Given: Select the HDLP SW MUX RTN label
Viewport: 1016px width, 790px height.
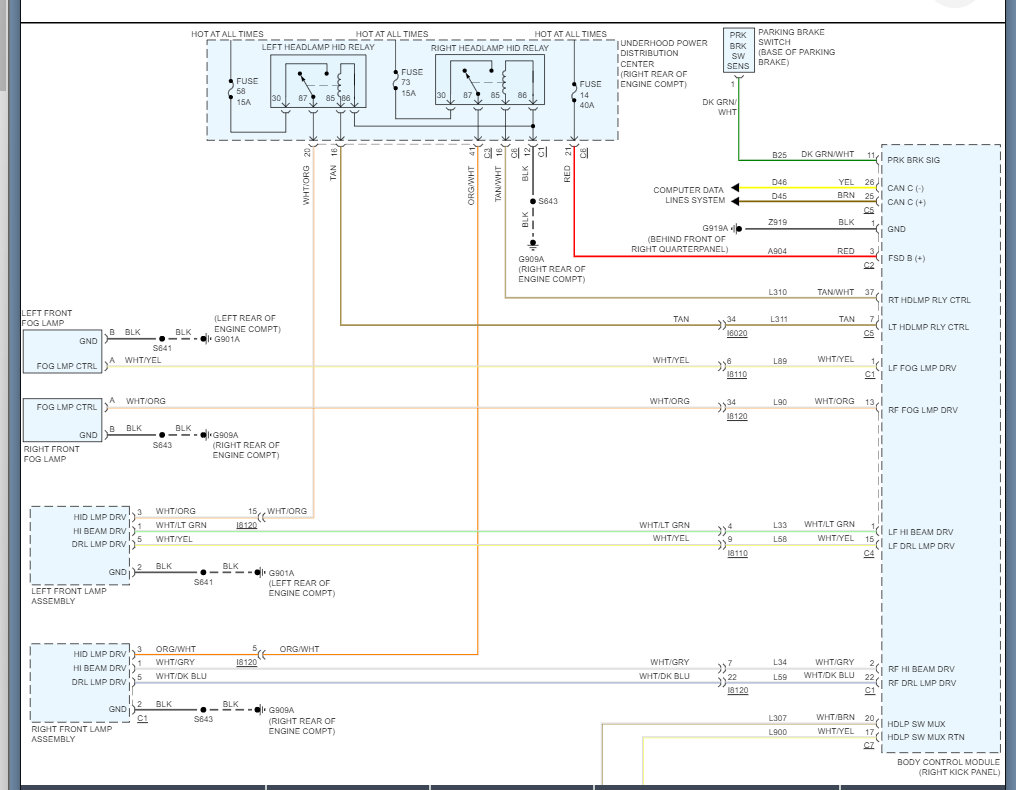Looking at the screenshot, I should (x=925, y=738).
